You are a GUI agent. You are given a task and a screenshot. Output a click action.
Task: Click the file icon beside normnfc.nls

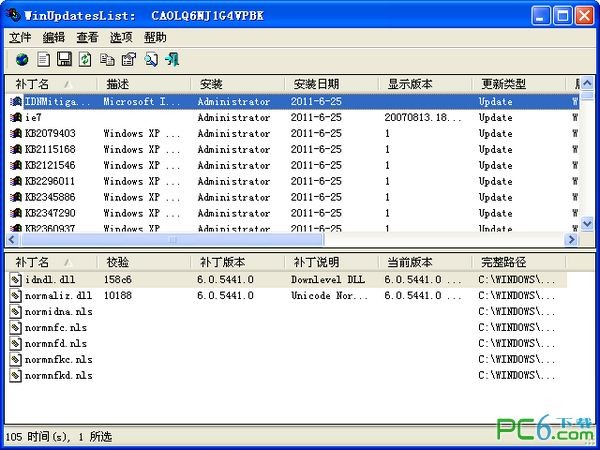[15, 328]
